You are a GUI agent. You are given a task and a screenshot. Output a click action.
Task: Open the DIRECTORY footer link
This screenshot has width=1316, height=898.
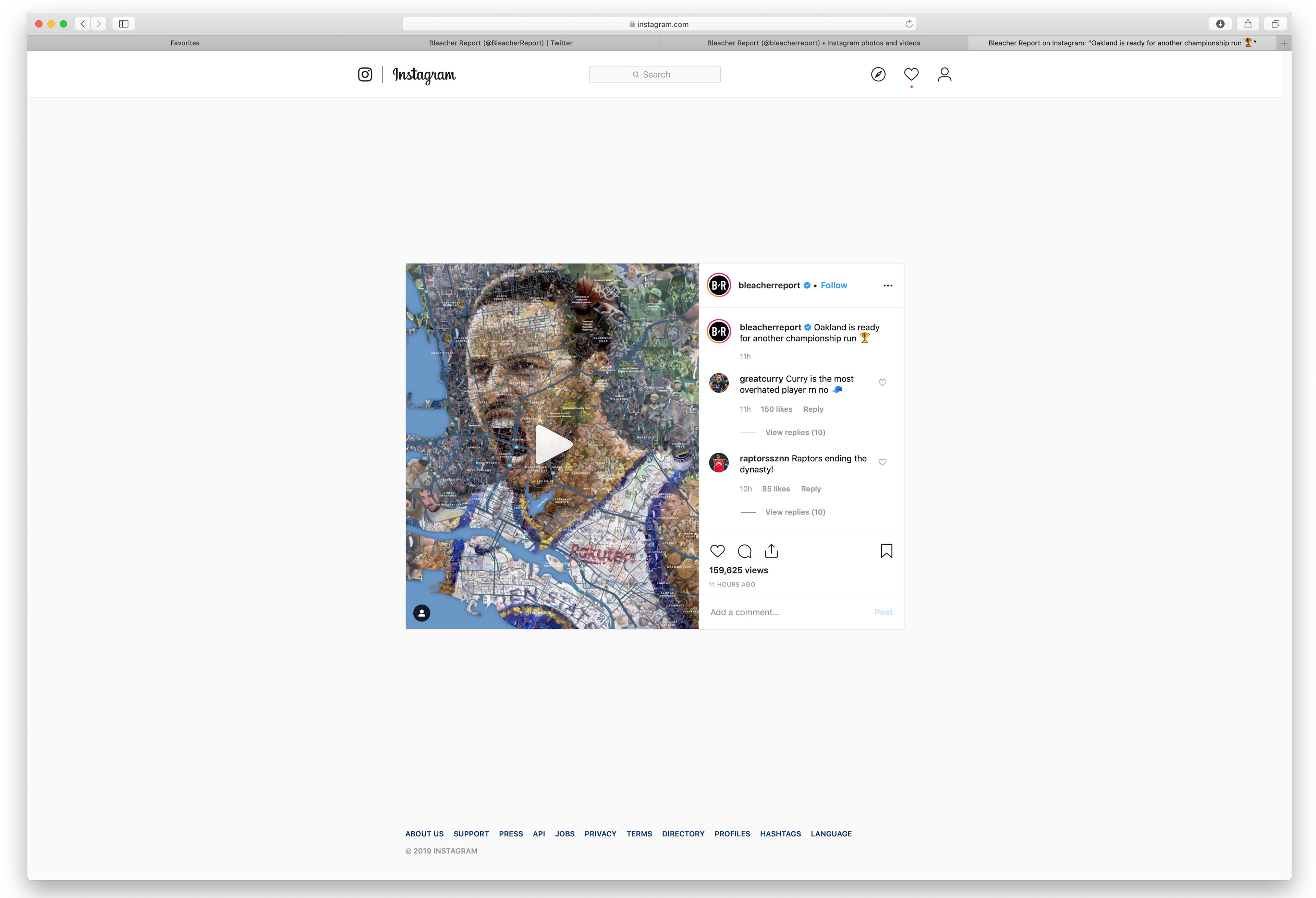tap(683, 834)
